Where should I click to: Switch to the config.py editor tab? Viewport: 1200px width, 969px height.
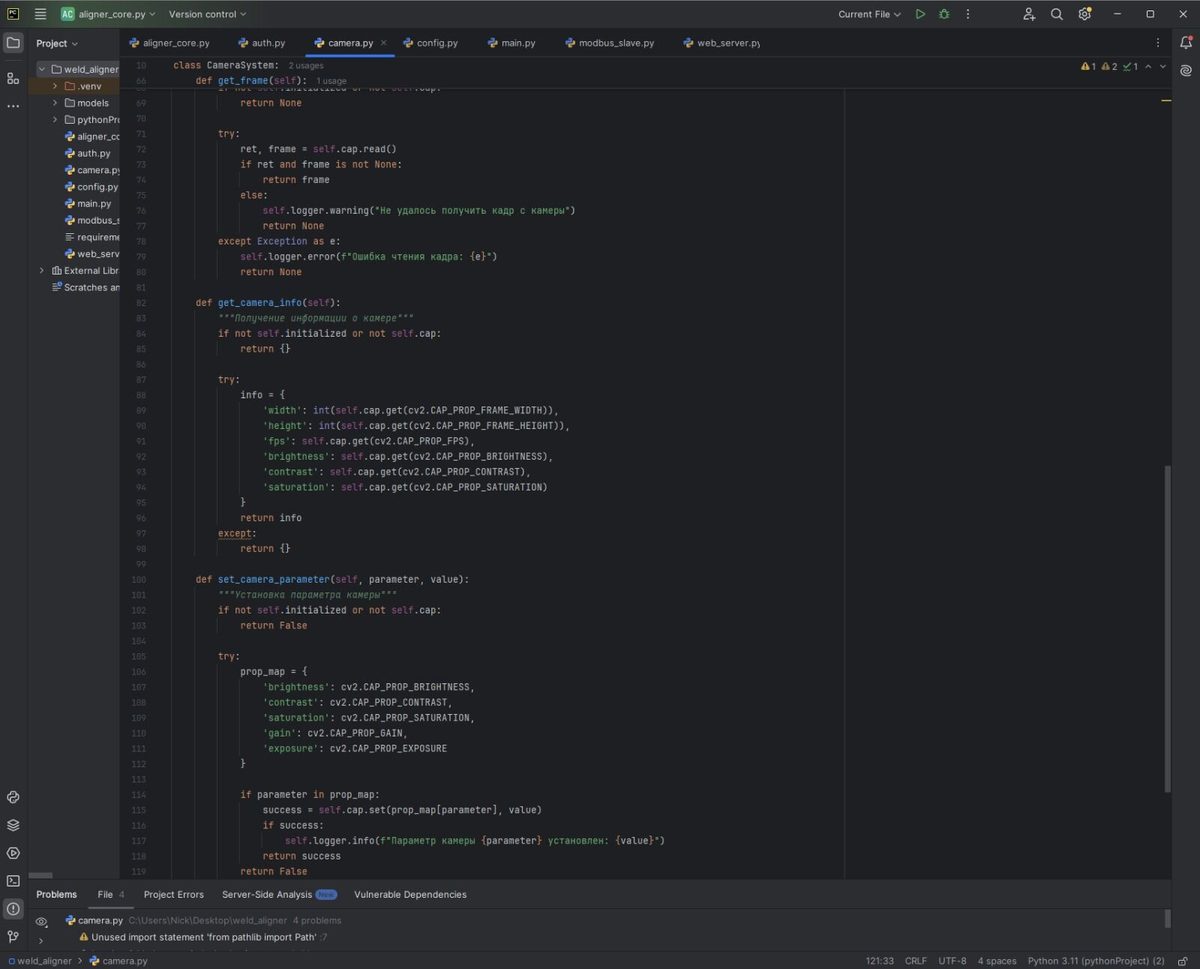(x=431, y=43)
